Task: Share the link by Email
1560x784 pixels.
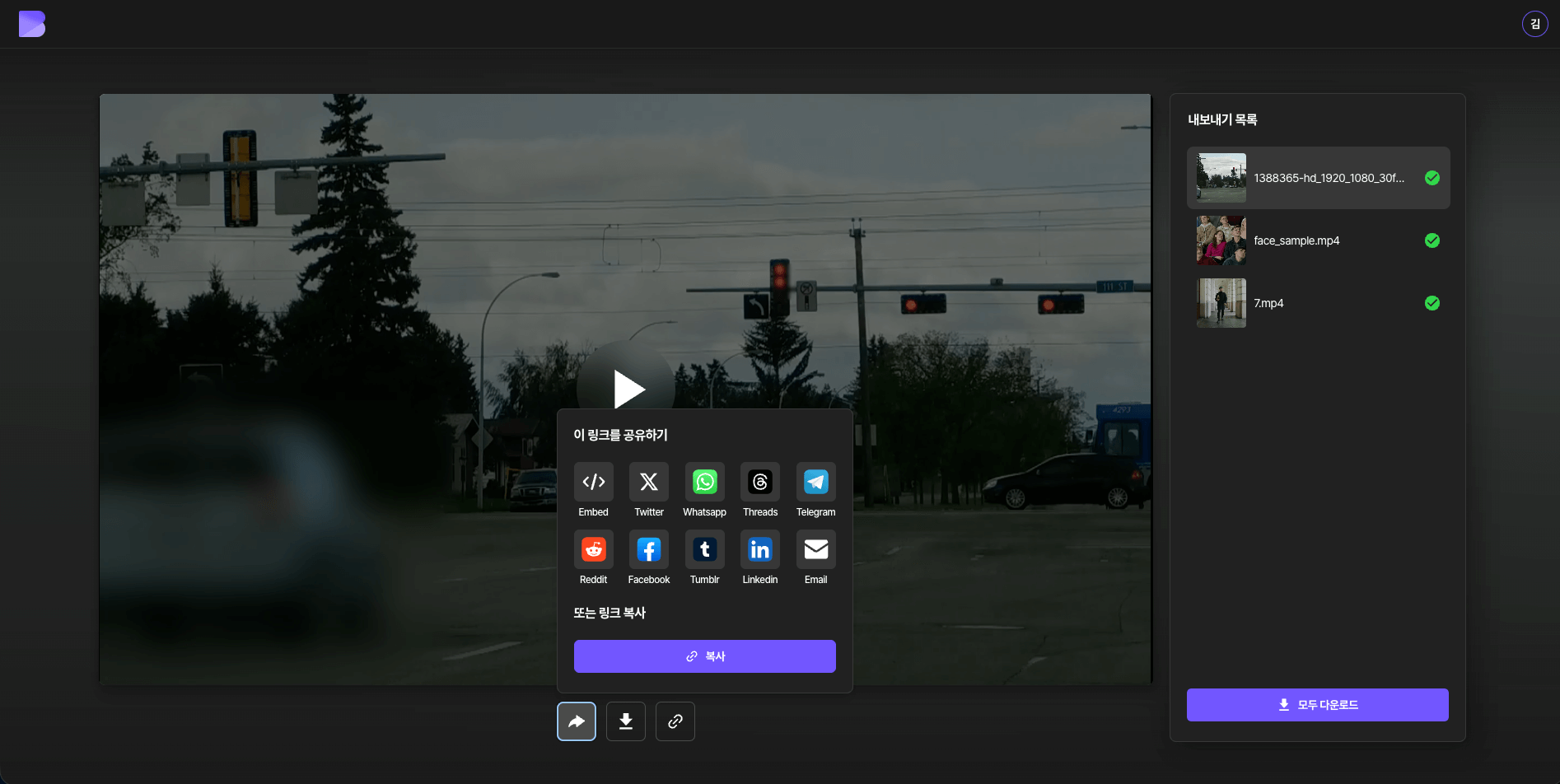Action: (x=815, y=549)
